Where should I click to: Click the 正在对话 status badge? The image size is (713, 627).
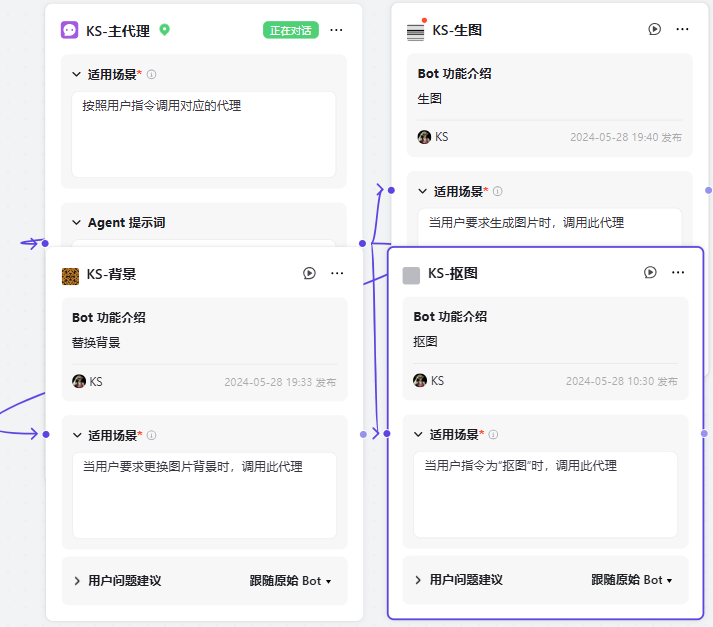pyautogui.click(x=290, y=30)
